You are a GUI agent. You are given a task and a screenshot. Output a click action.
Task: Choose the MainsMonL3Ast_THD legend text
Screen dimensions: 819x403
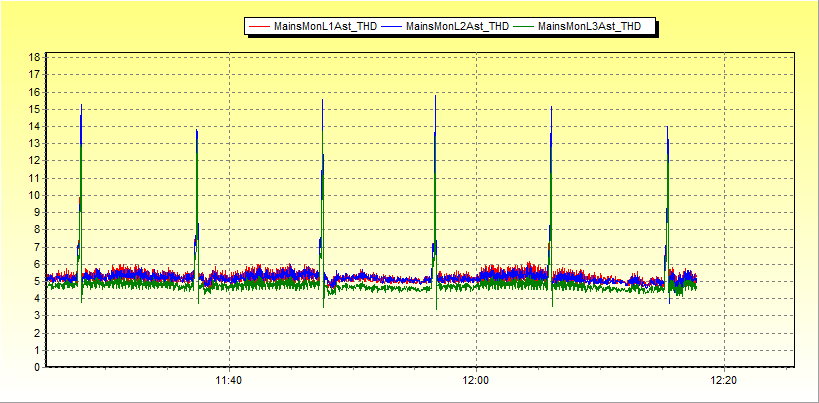coord(589,27)
